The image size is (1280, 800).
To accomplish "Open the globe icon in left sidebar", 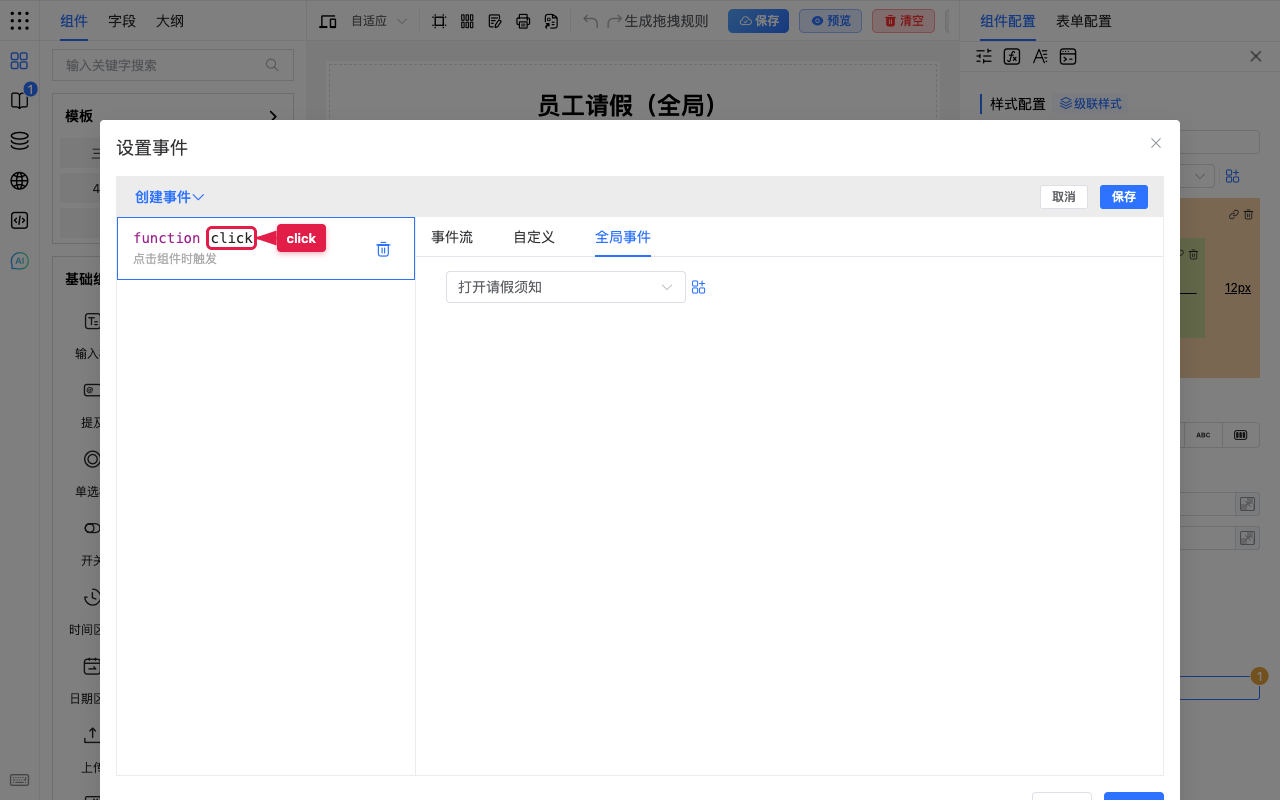I will [19, 181].
